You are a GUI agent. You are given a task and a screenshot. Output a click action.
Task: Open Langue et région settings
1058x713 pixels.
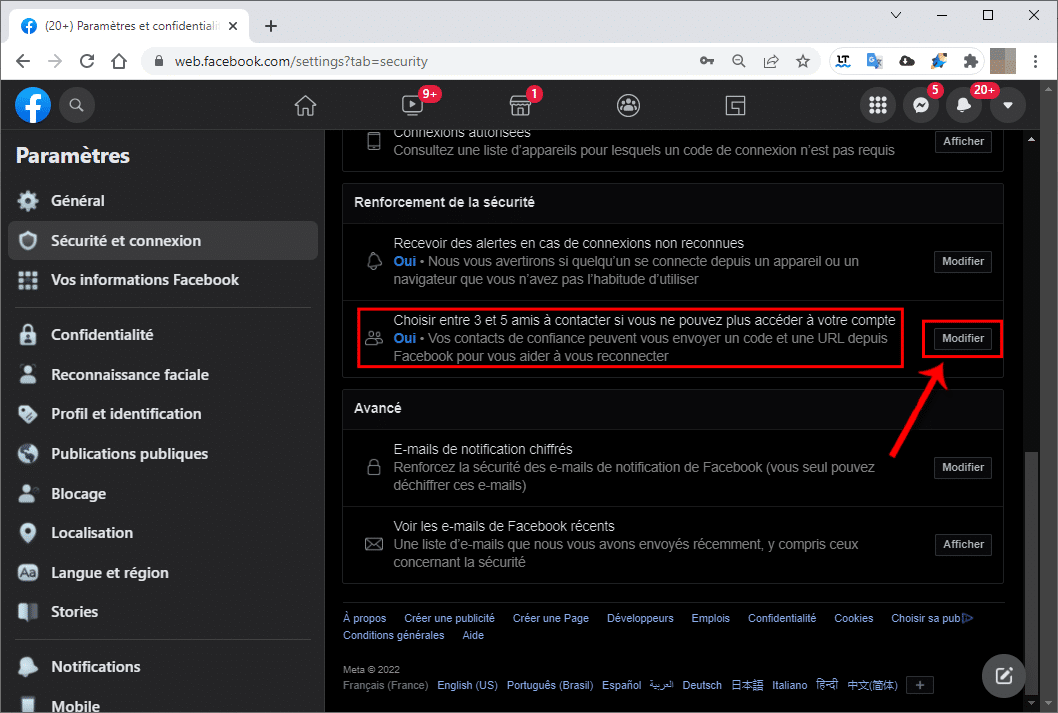tap(163, 573)
